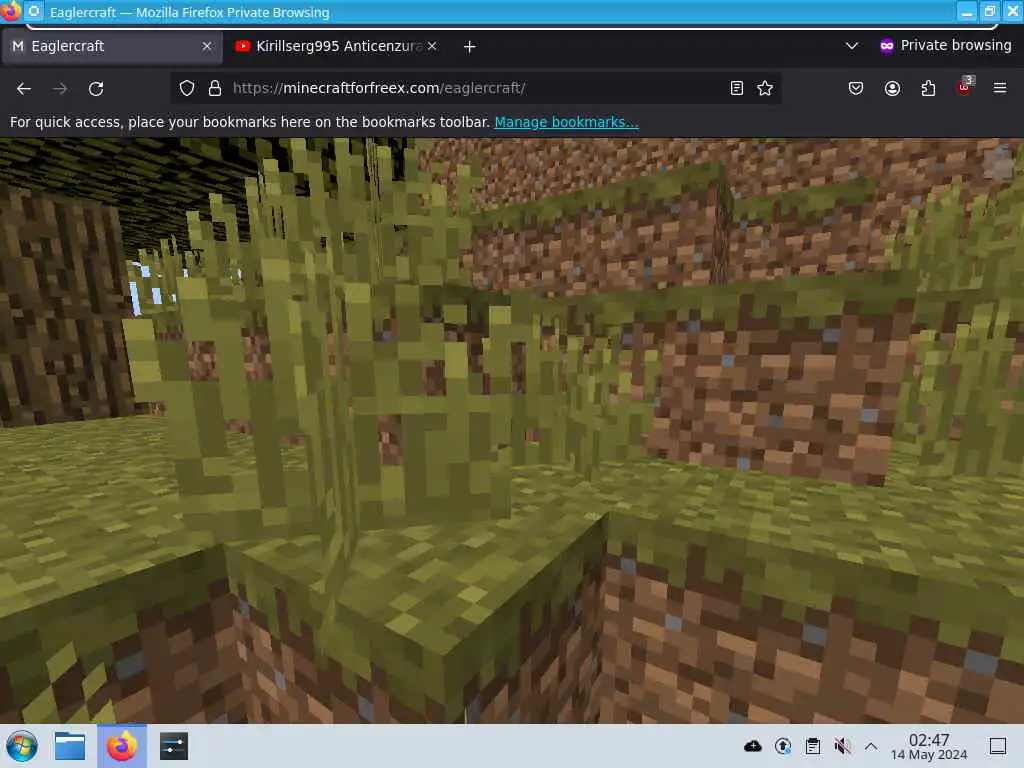Viewport: 1024px width, 768px height.
Task: Toggle reader view in the address bar
Action: [x=737, y=88]
